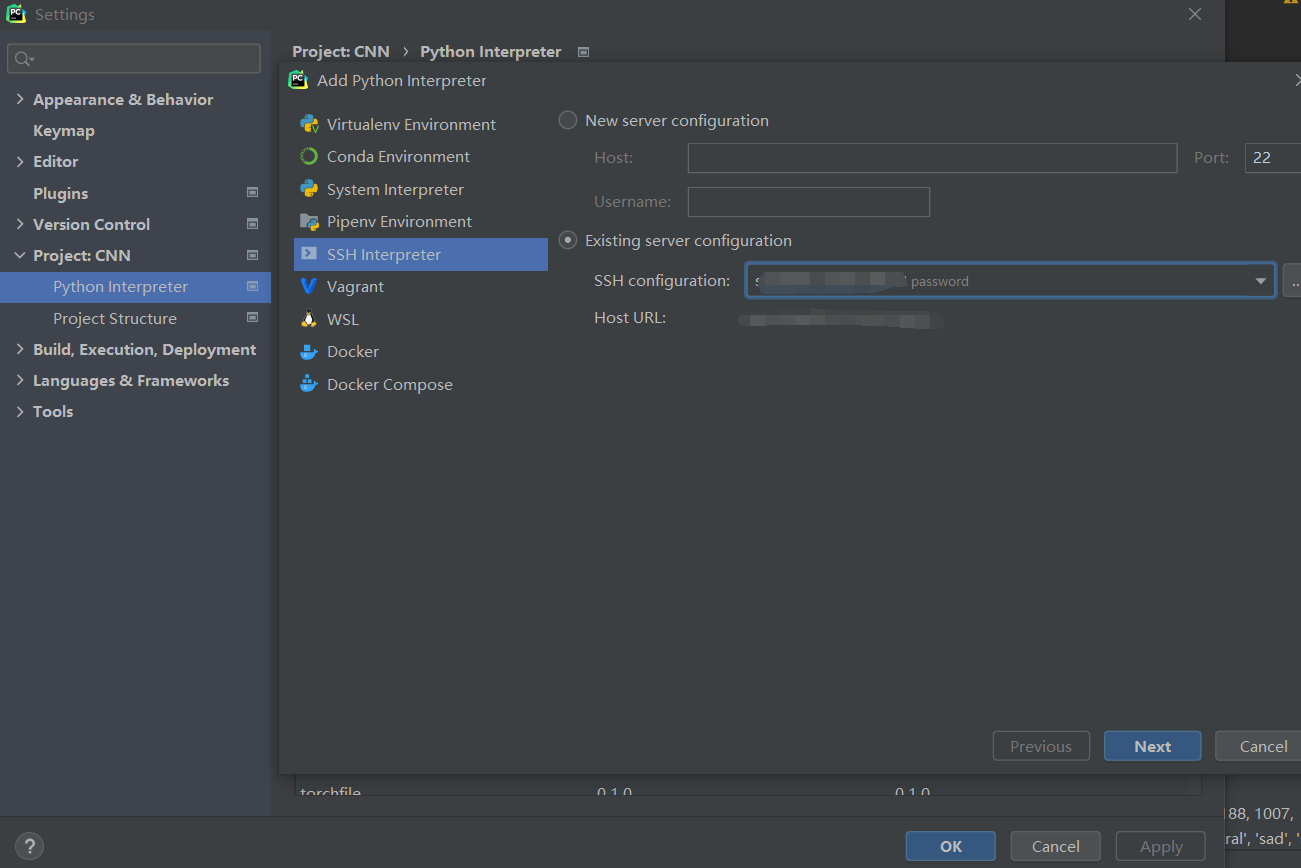
Task: Select the Docker Compose icon
Action: (x=310, y=383)
